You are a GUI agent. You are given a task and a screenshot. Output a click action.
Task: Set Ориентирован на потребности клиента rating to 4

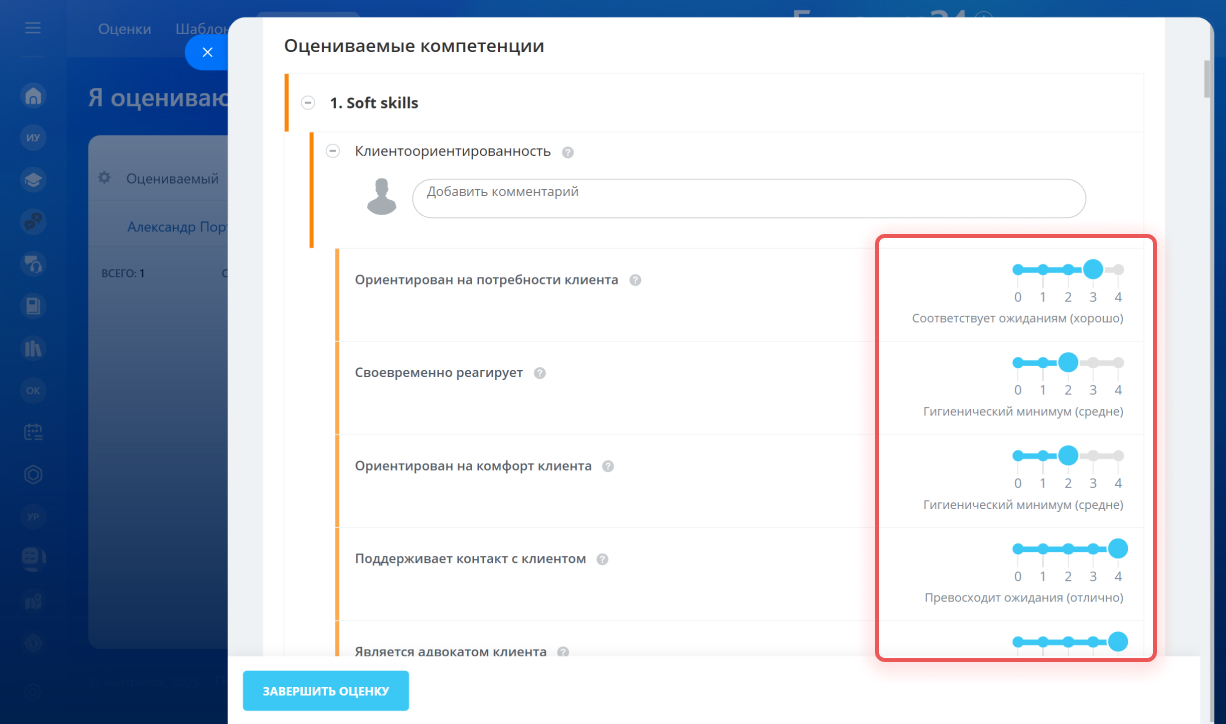(x=1118, y=269)
